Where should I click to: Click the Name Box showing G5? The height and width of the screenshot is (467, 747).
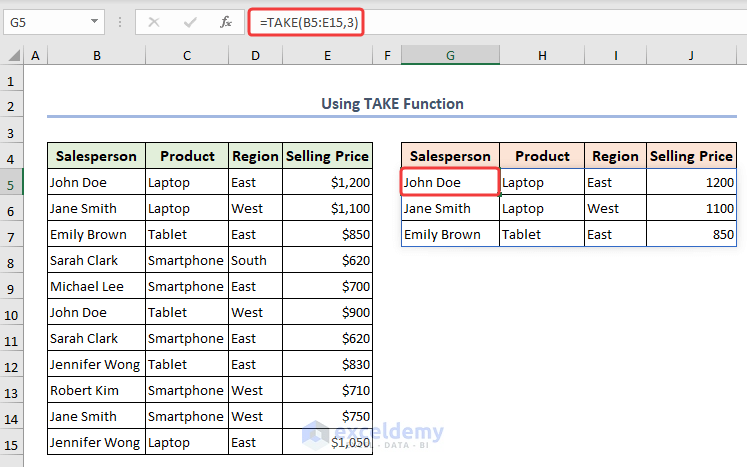[45, 21]
